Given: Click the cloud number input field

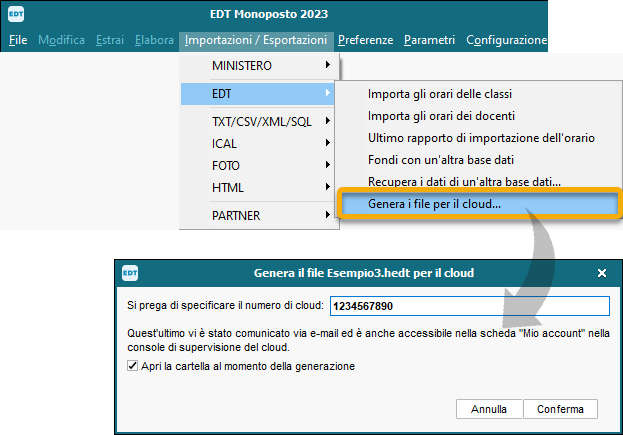Looking at the screenshot, I should [x=470, y=306].
